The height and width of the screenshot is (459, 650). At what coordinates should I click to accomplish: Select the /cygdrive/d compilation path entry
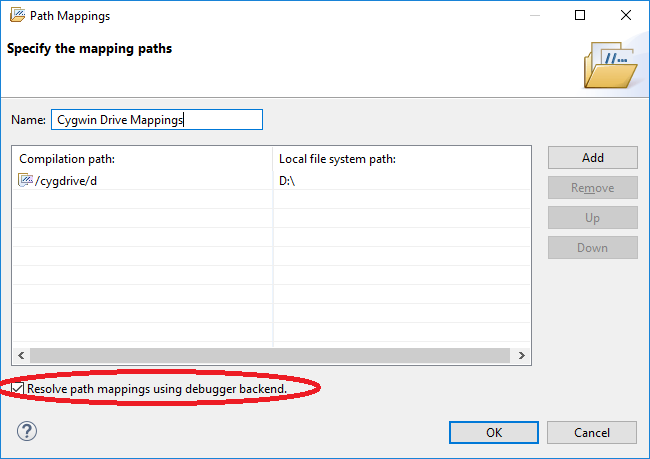point(66,181)
